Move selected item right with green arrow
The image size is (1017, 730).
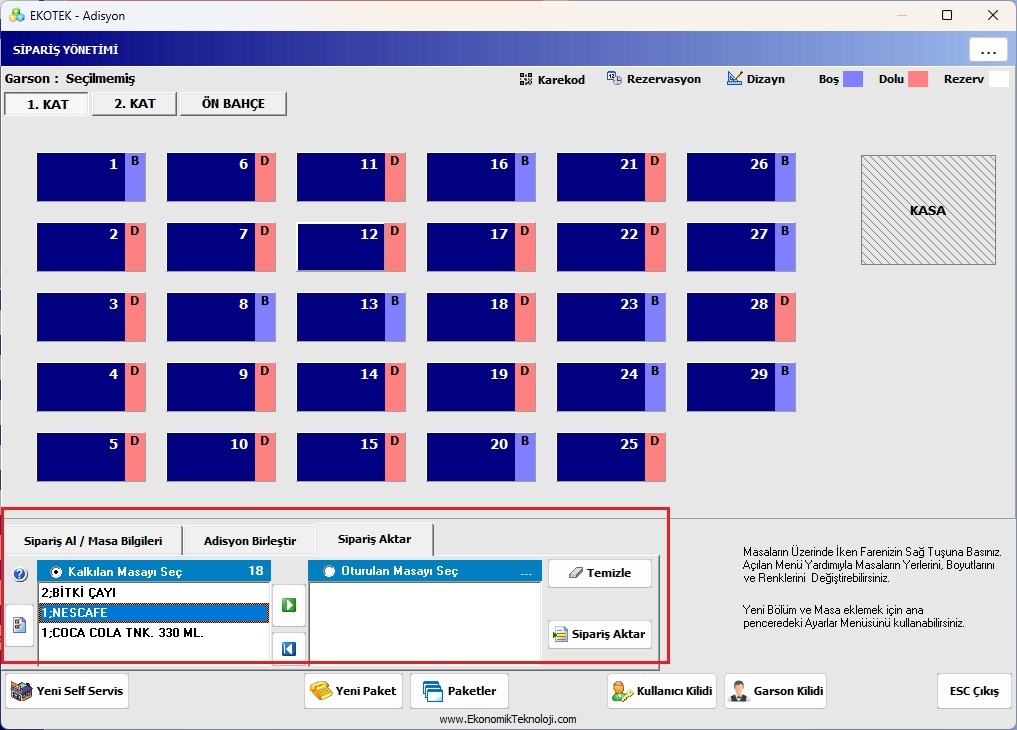point(289,605)
